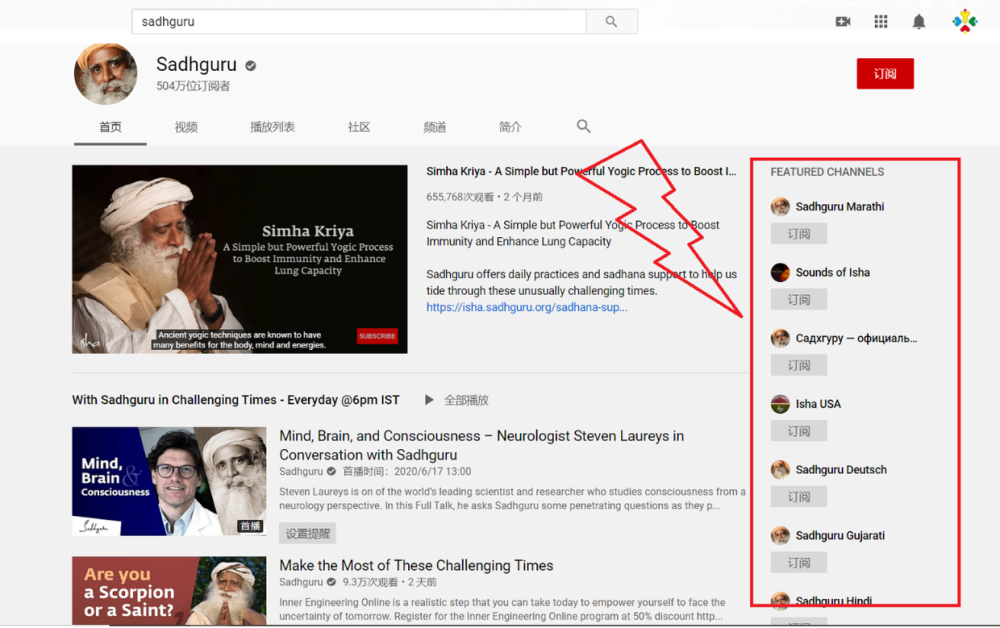Subscribe to Sadhguru Marathi
This screenshot has height=628, width=1000.
[798, 233]
